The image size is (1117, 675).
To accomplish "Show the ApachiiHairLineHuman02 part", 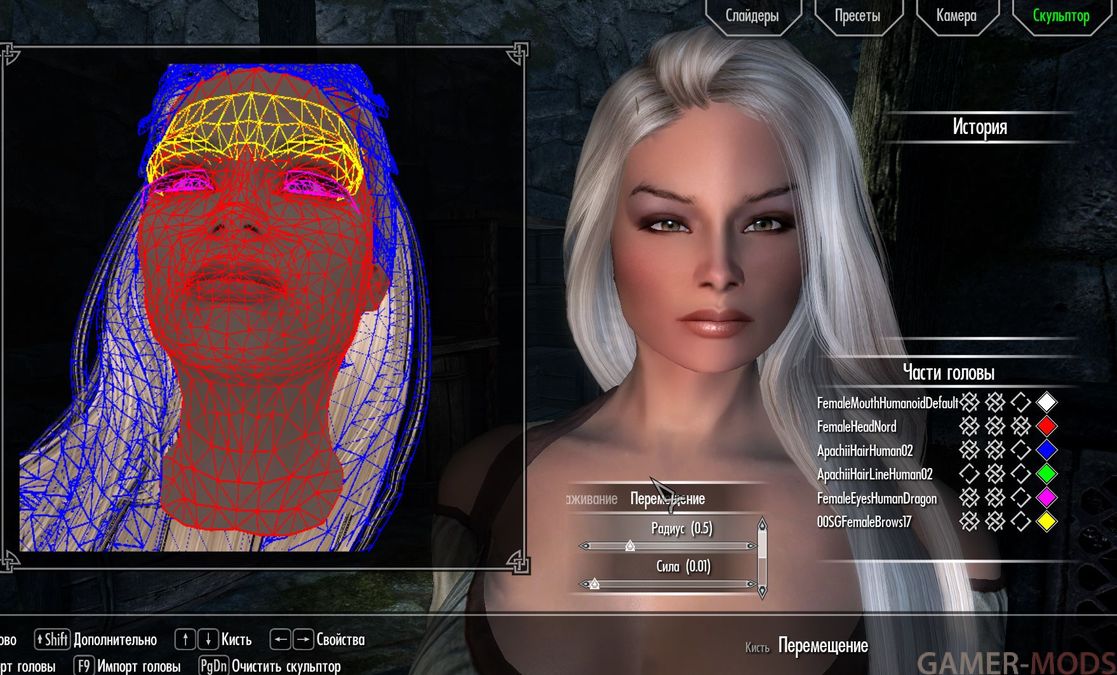I will pyautogui.click(x=969, y=473).
